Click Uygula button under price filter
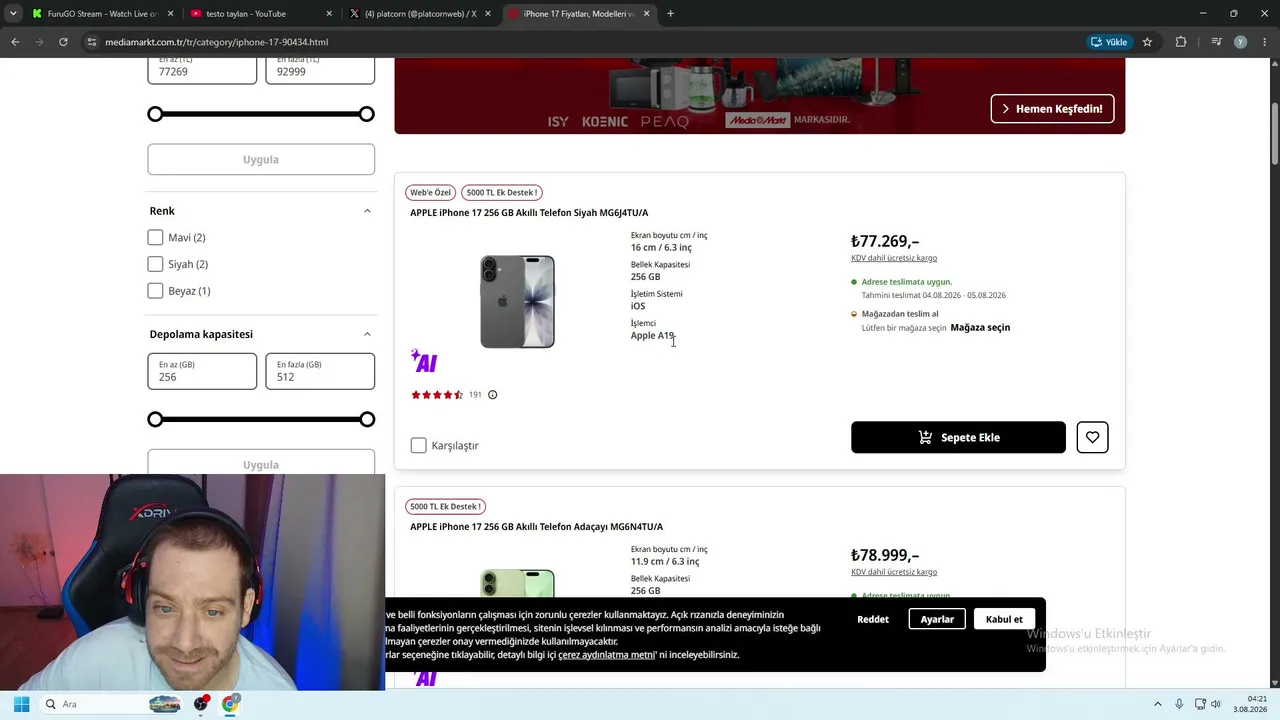Image resolution: width=1280 pixels, height=720 pixels. pos(261,159)
